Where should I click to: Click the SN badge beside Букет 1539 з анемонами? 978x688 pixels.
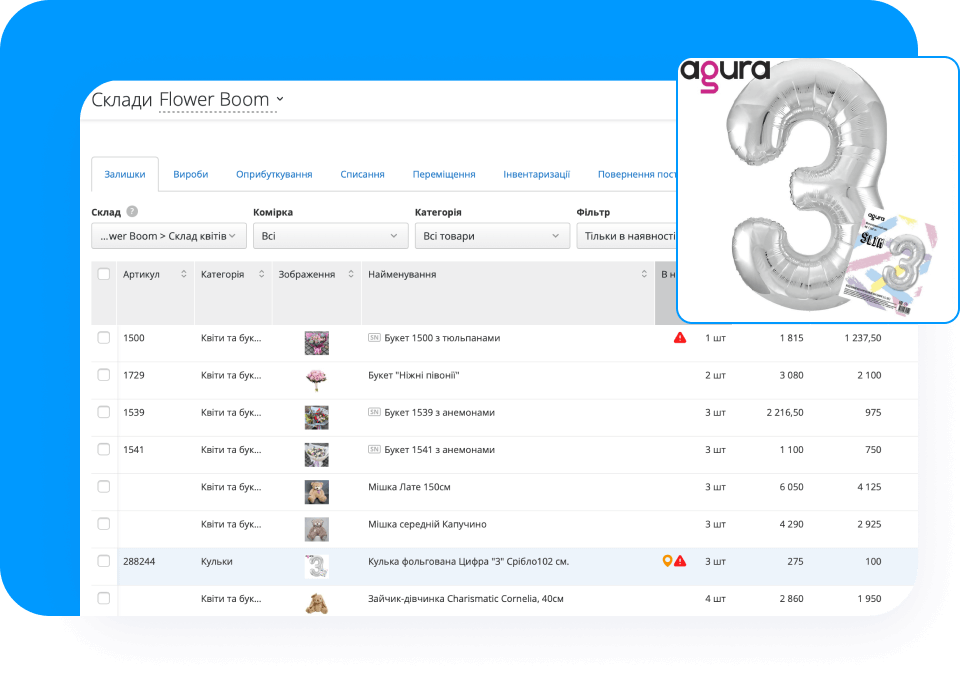(374, 412)
